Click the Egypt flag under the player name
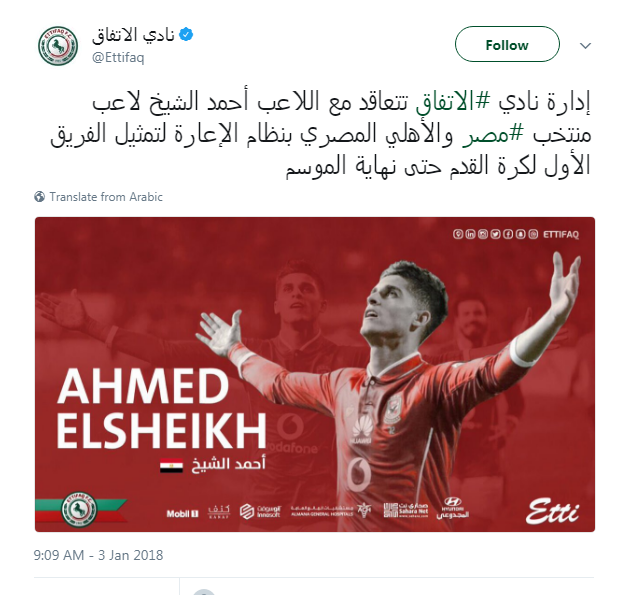 tap(171, 465)
